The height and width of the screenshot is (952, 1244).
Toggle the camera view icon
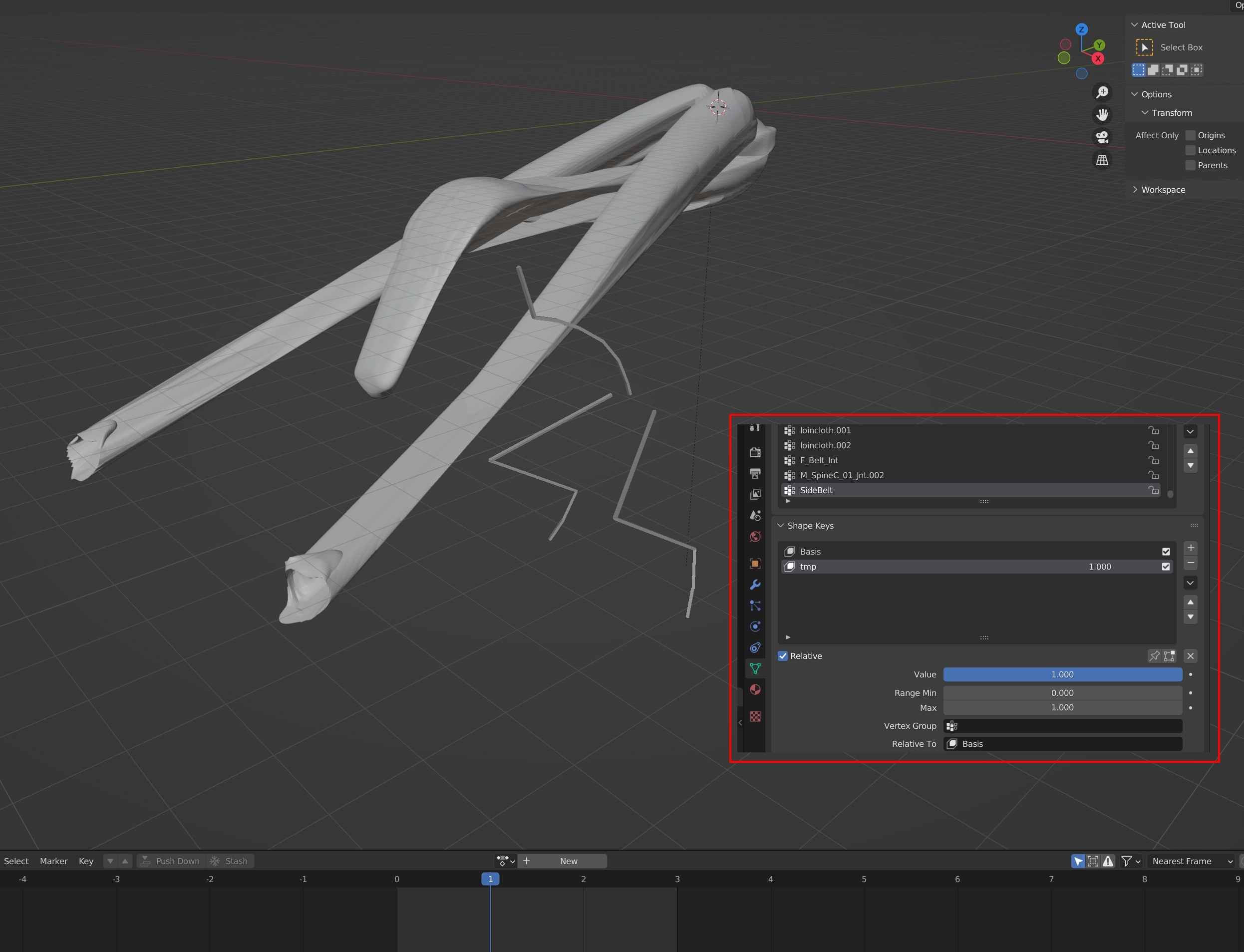(1102, 138)
